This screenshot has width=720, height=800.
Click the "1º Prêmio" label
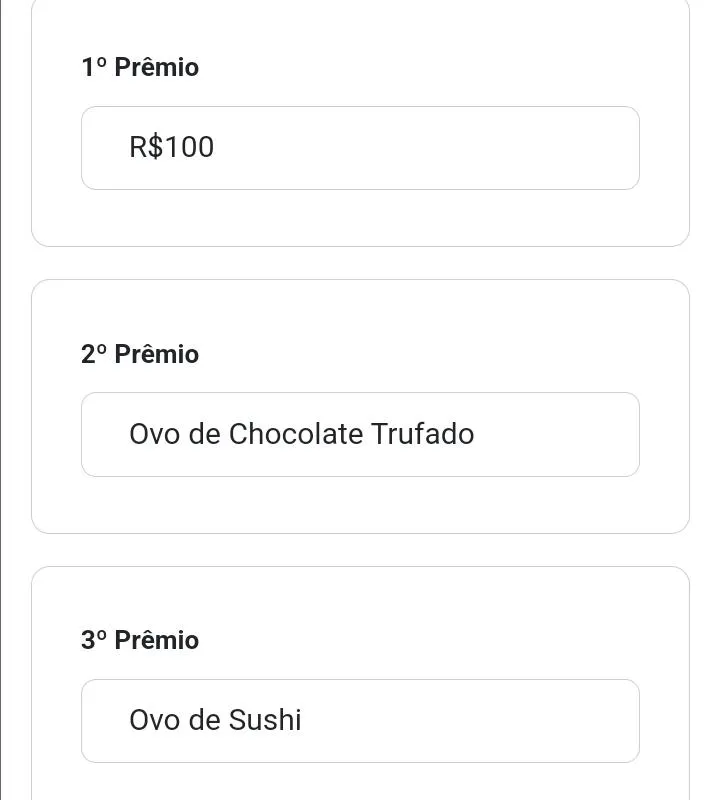click(x=140, y=67)
